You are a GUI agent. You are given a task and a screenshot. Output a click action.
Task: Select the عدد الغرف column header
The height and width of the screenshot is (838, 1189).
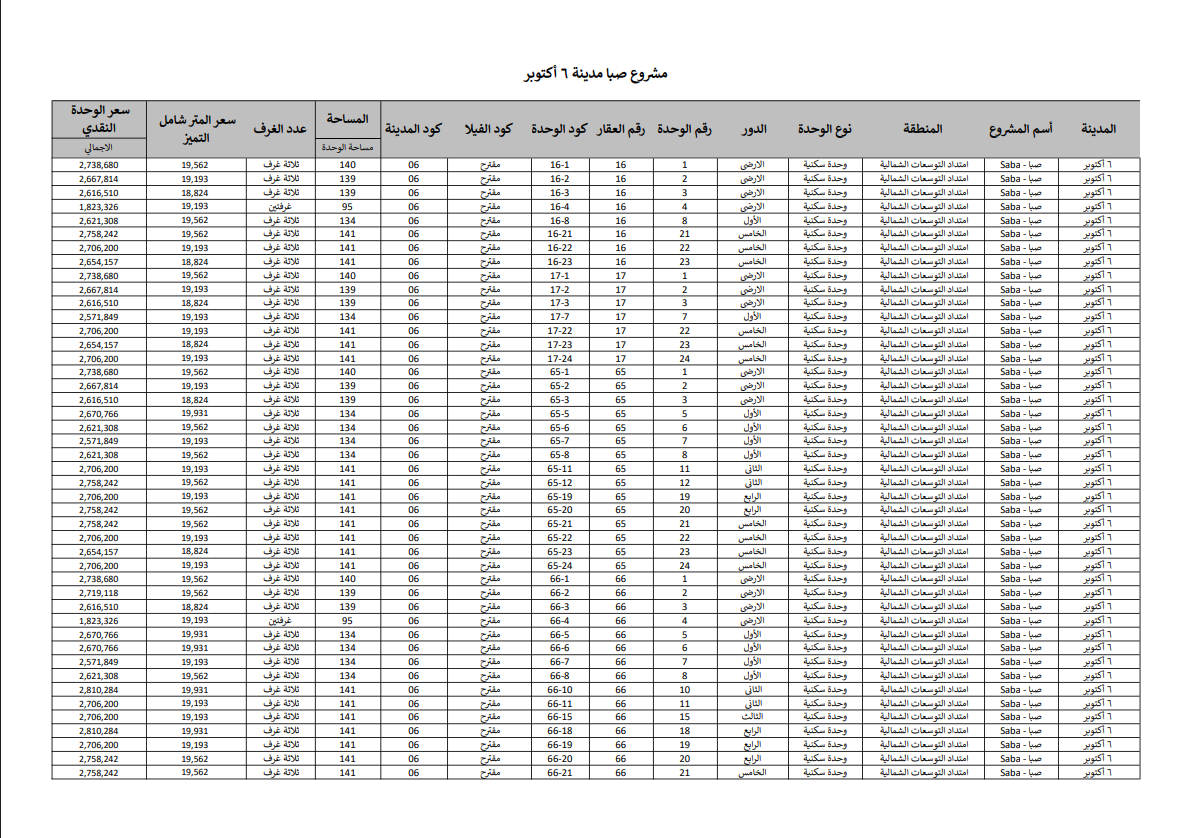280,129
